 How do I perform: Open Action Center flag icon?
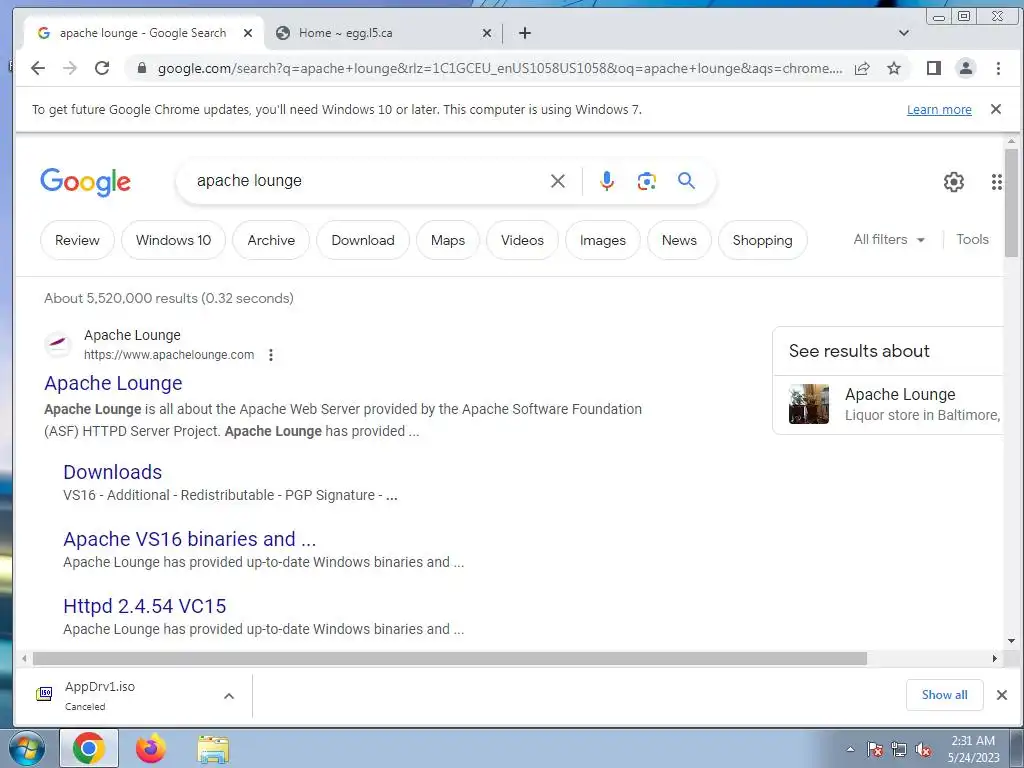(874, 750)
